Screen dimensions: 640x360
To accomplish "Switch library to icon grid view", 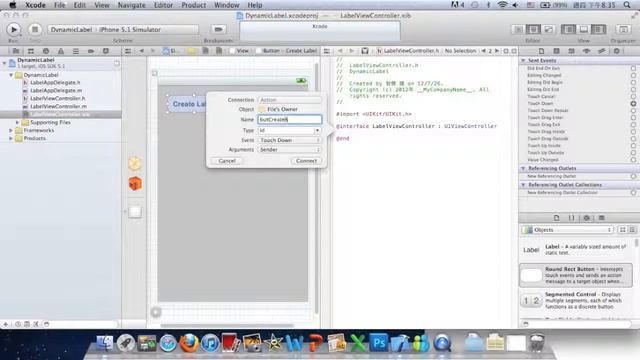I will point(623,230).
